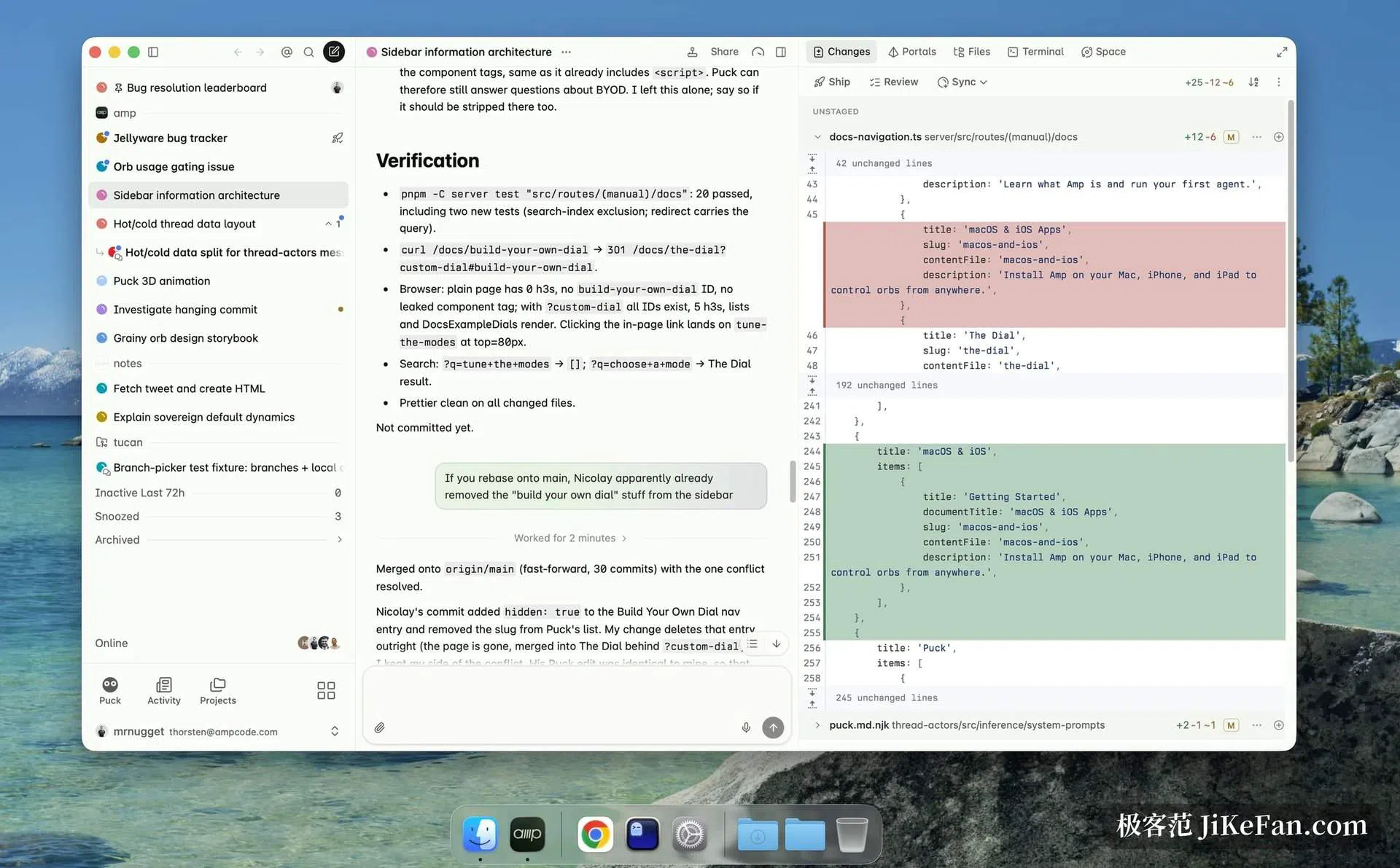
Task: Expand the 192 unchanged lines
Action: click(812, 385)
